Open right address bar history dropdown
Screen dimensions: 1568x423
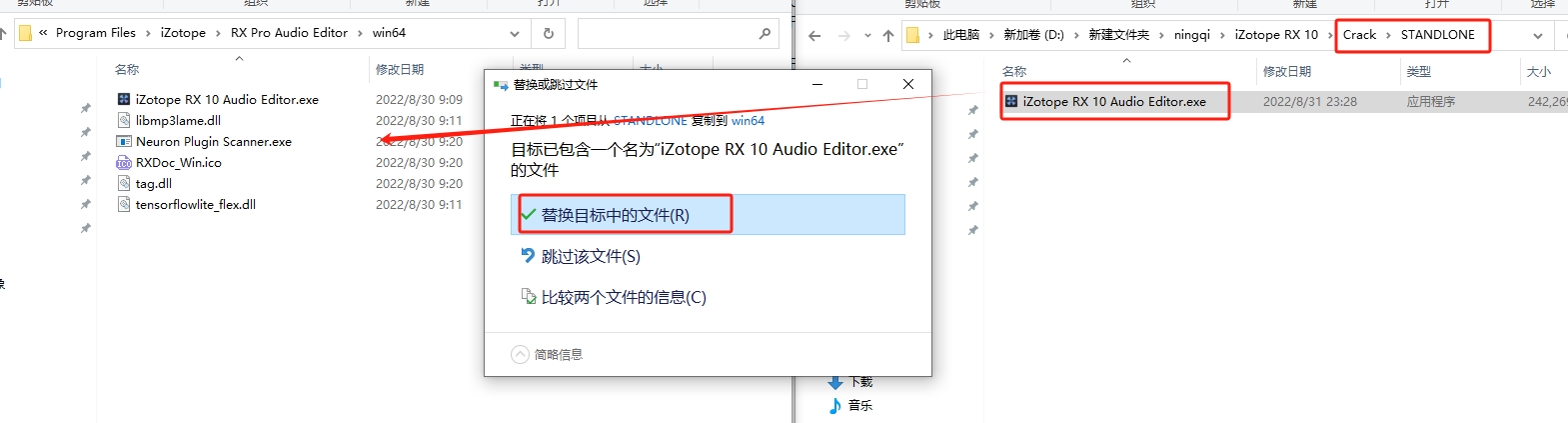click(x=1537, y=36)
